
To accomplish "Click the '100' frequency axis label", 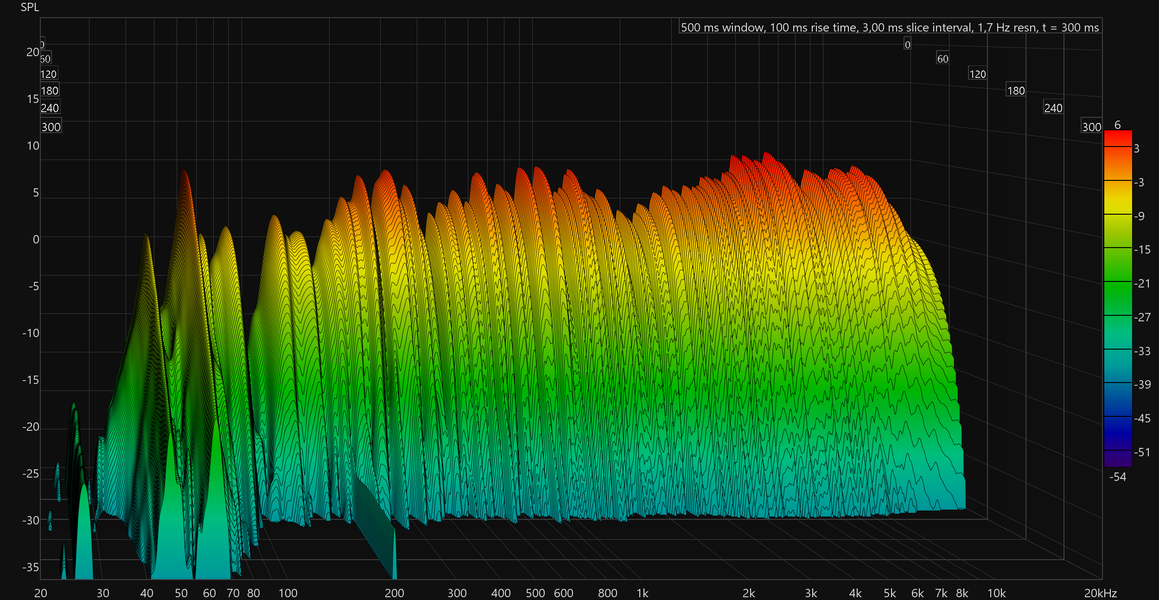I will tap(288, 593).
